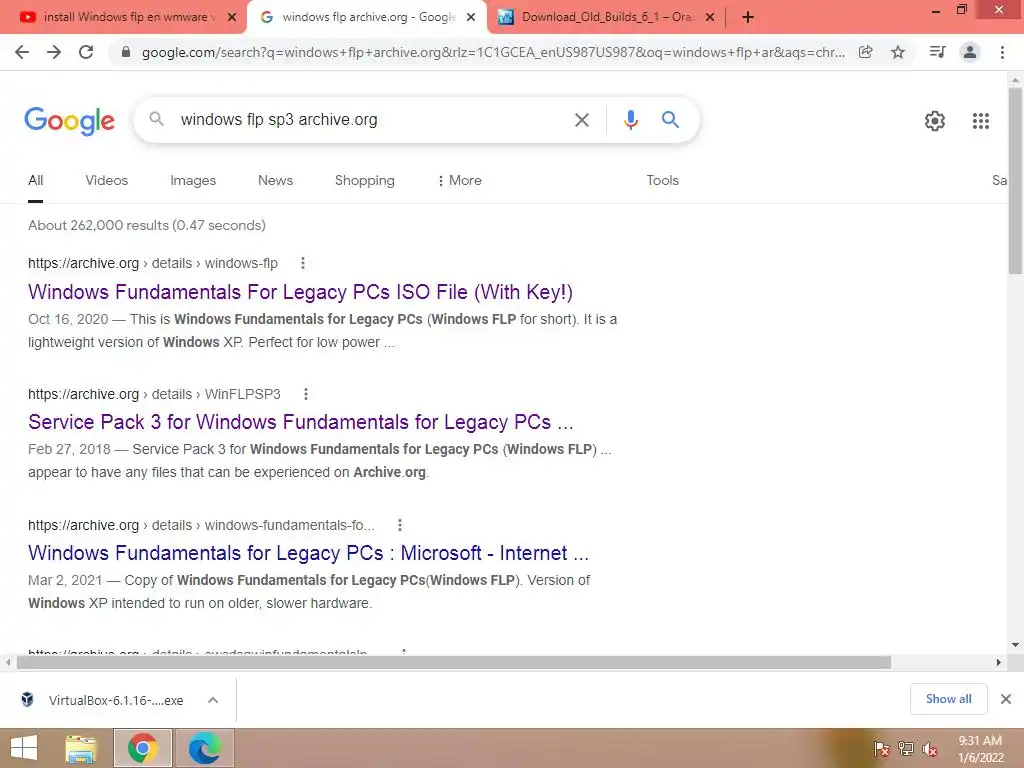Click the Google logo
Viewport: 1024px width, 768px height.
coord(69,121)
